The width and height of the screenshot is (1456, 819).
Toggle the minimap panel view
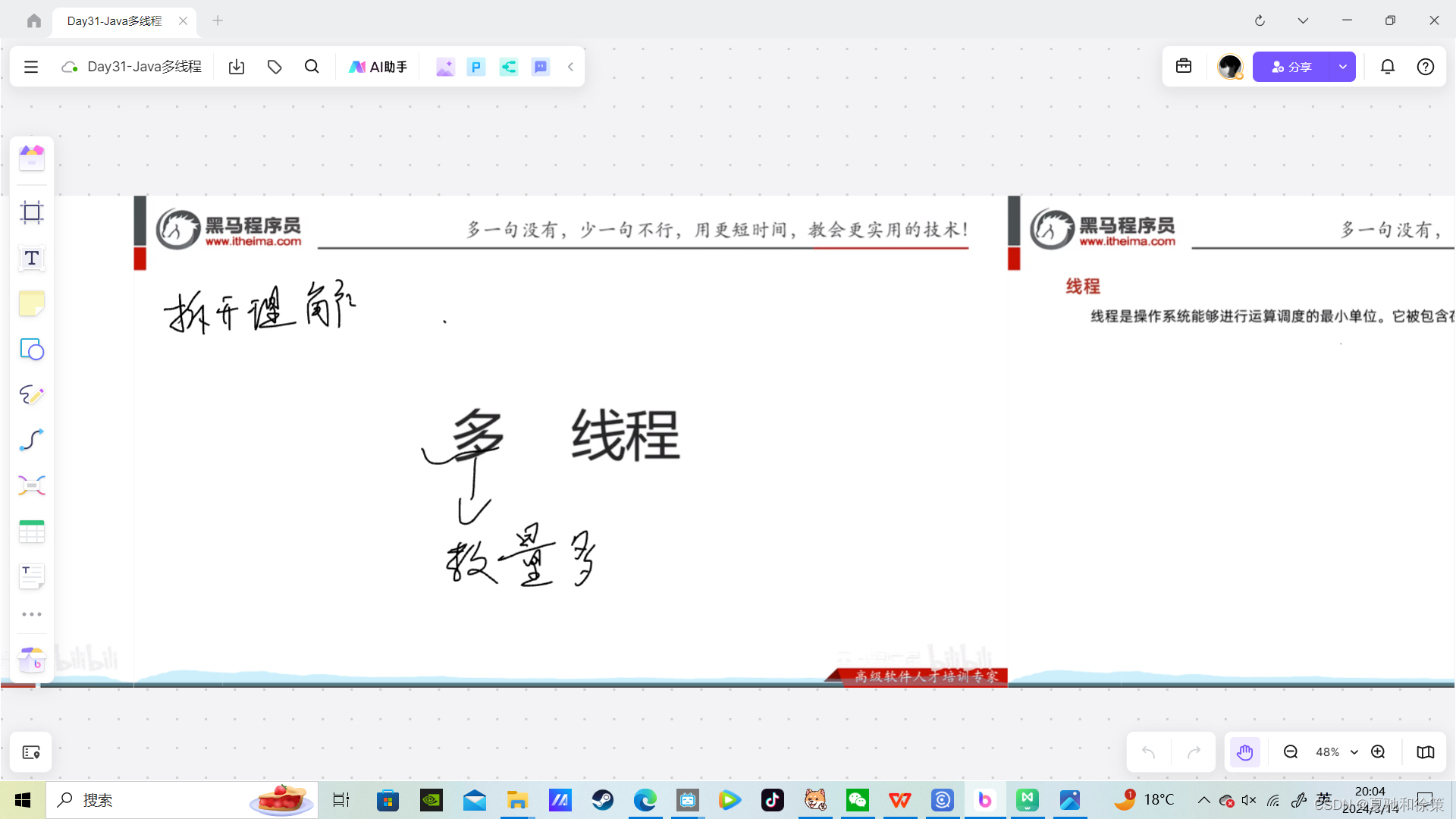(1425, 752)
